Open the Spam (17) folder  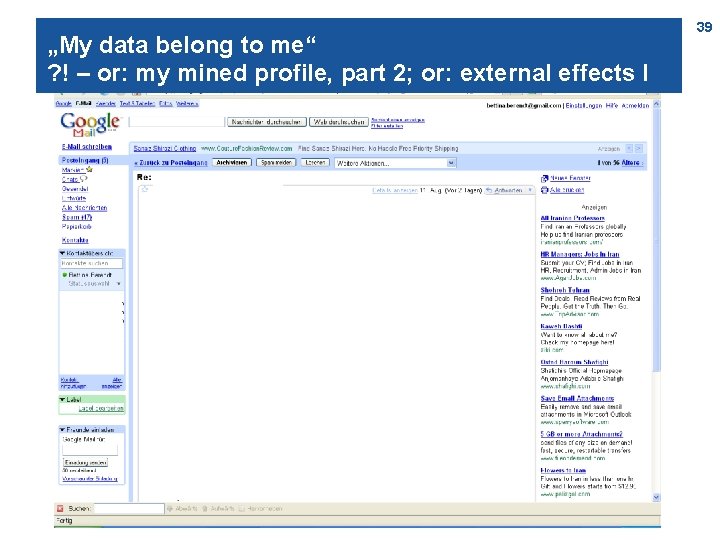(x=77, y=217)
